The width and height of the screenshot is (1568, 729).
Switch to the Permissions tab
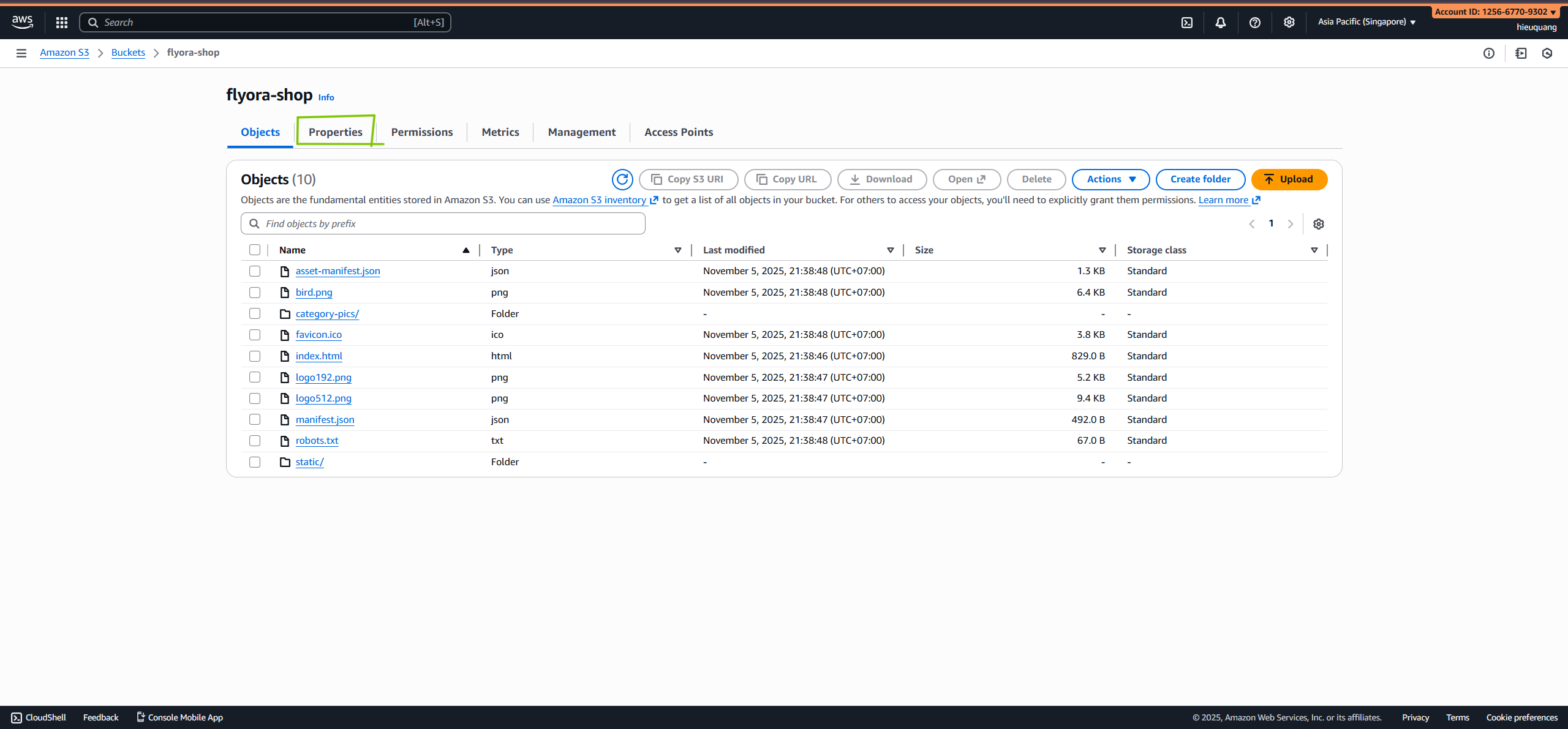pos(421,132)
